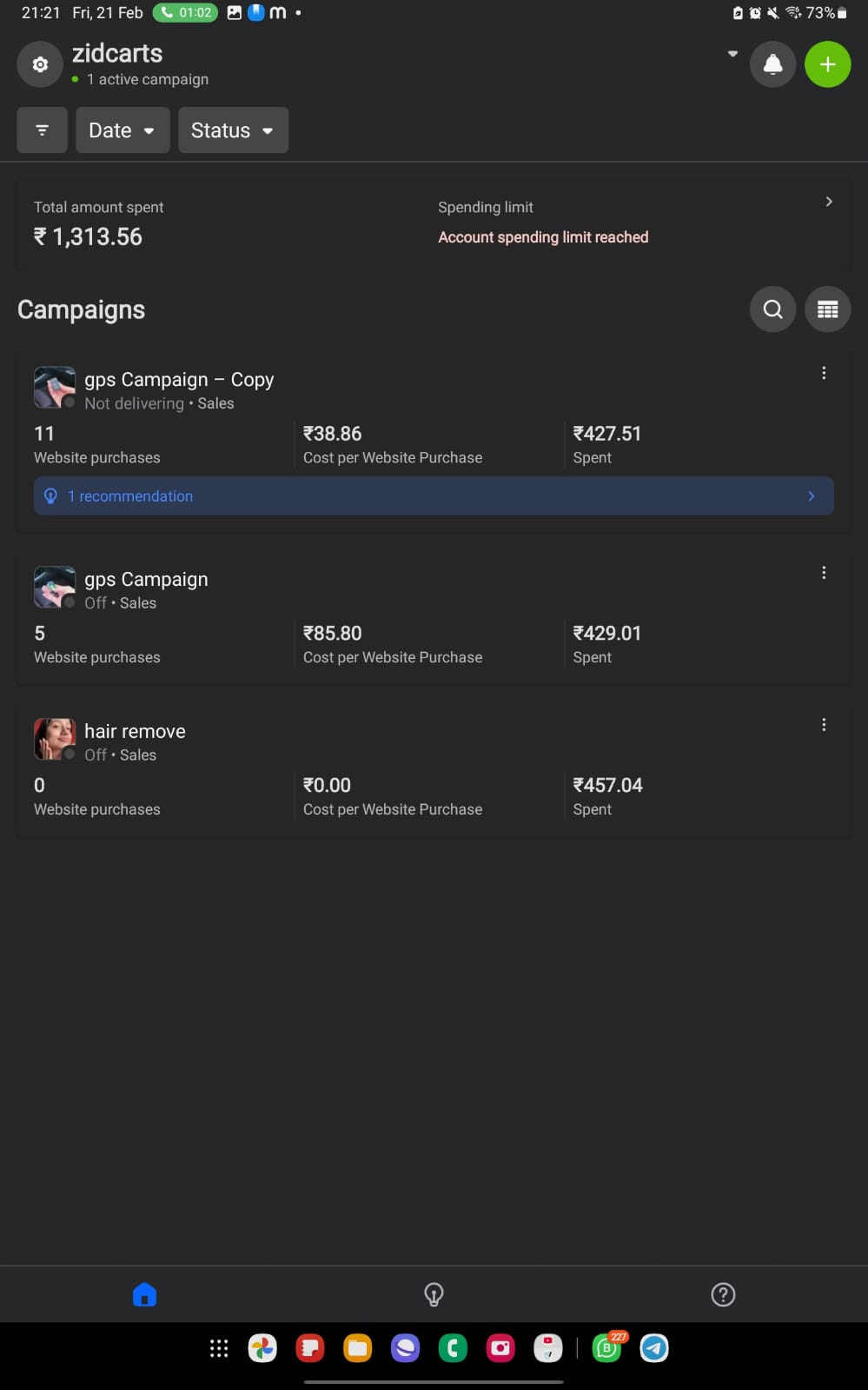Launch the purple browser app in dock
This screenshot has width=868, height=1390.
click(405, 1348)
